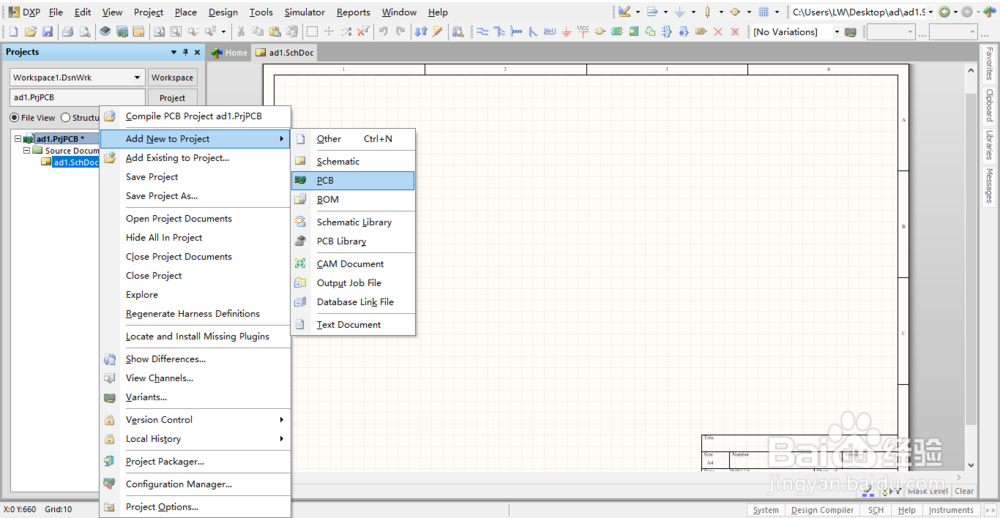The image size is (1000, 518).
Task: Click the Move Selection crosshair icon
Action: 329,31
